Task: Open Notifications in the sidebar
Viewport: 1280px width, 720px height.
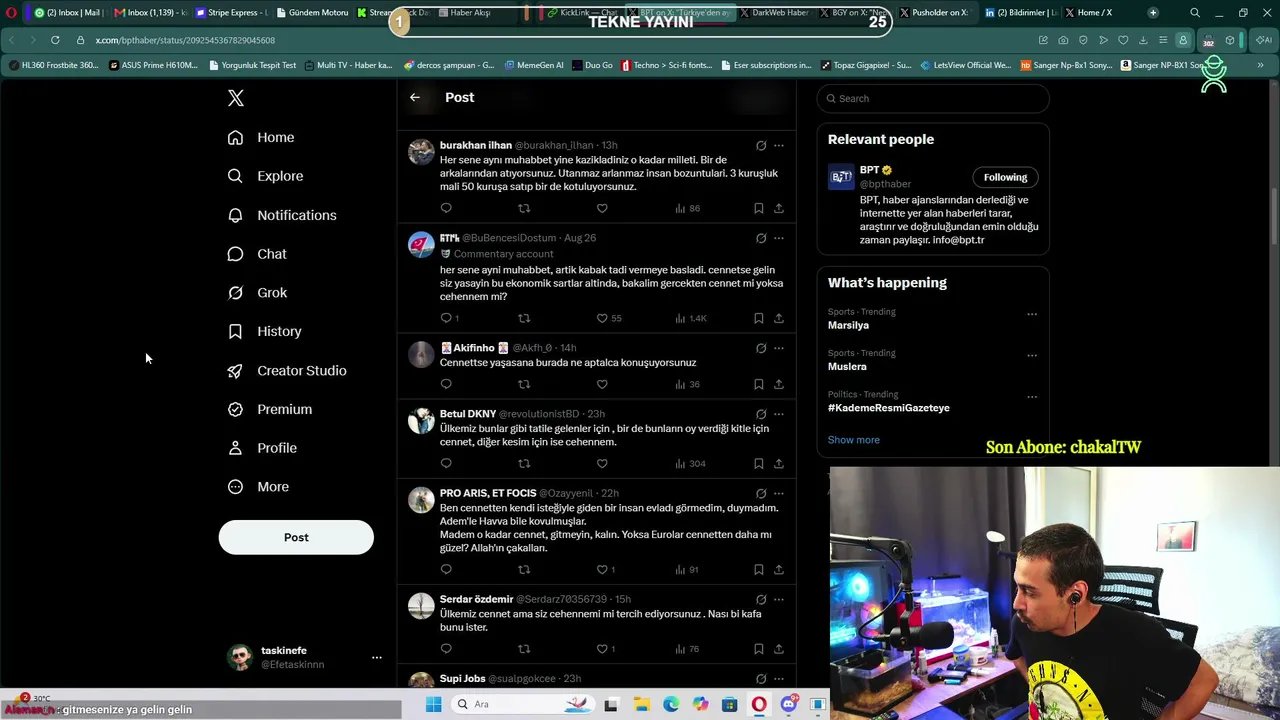Action: pos(282,215)
